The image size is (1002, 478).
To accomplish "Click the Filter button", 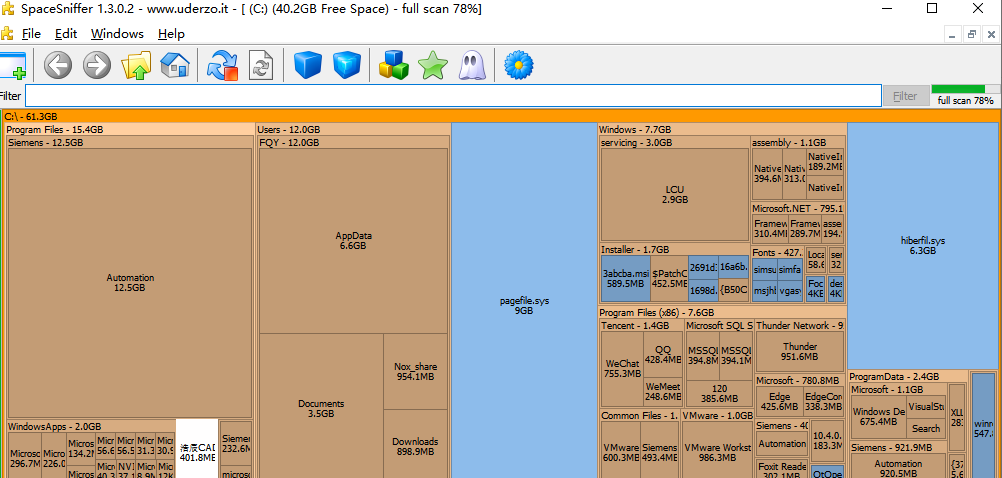I will [905, 96].
